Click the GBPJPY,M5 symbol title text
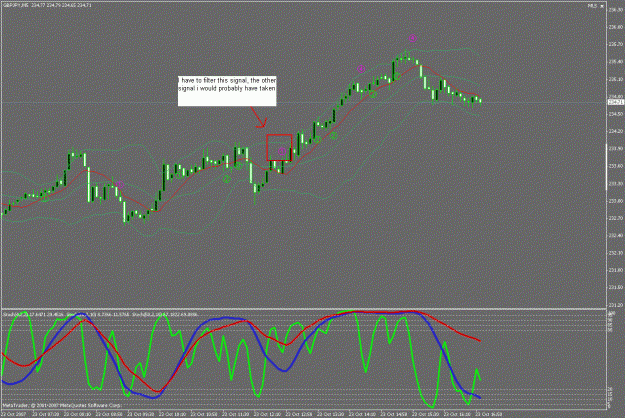The image size is (625, 418). (x=16, y=6)
